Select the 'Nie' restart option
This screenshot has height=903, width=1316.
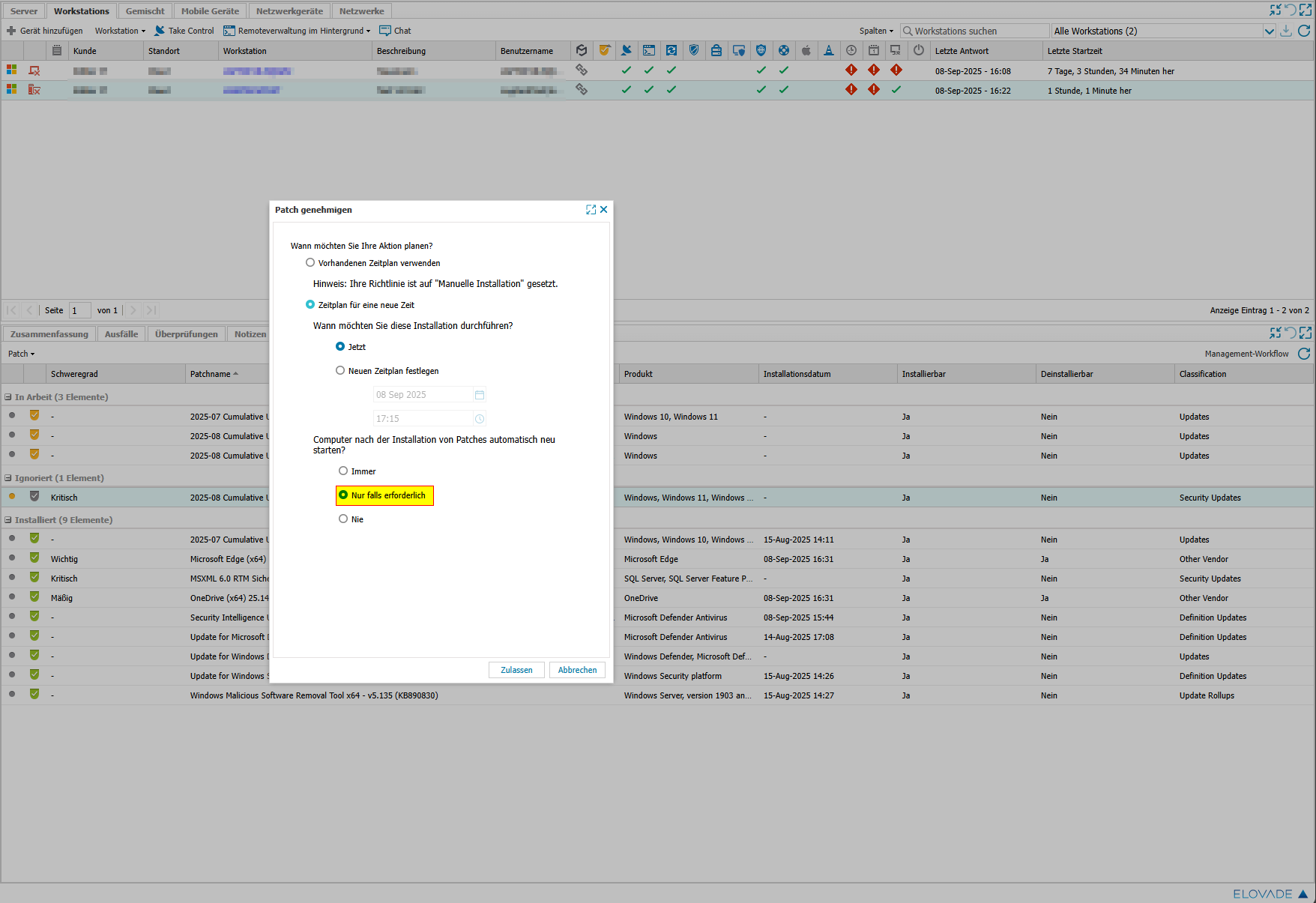point(343,519)
